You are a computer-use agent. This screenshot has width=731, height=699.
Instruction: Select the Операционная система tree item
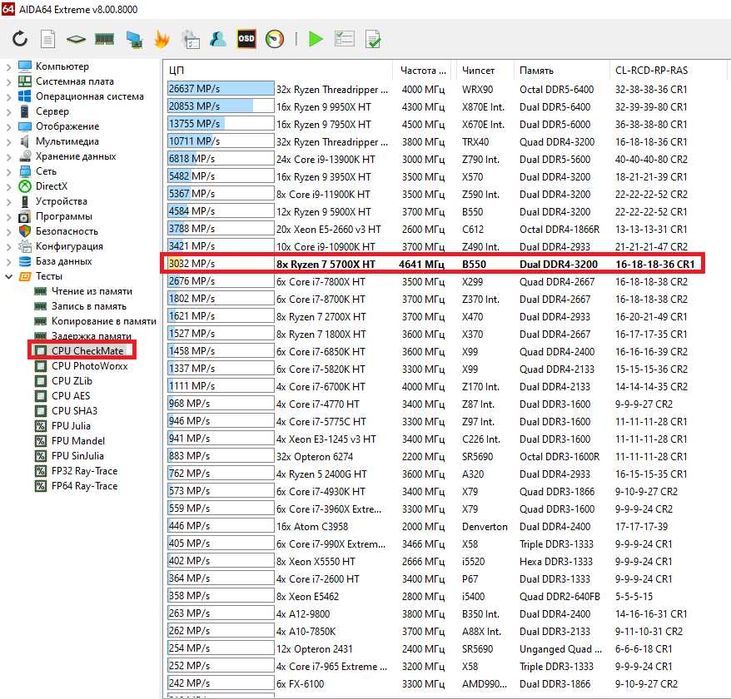coord(90,96)
